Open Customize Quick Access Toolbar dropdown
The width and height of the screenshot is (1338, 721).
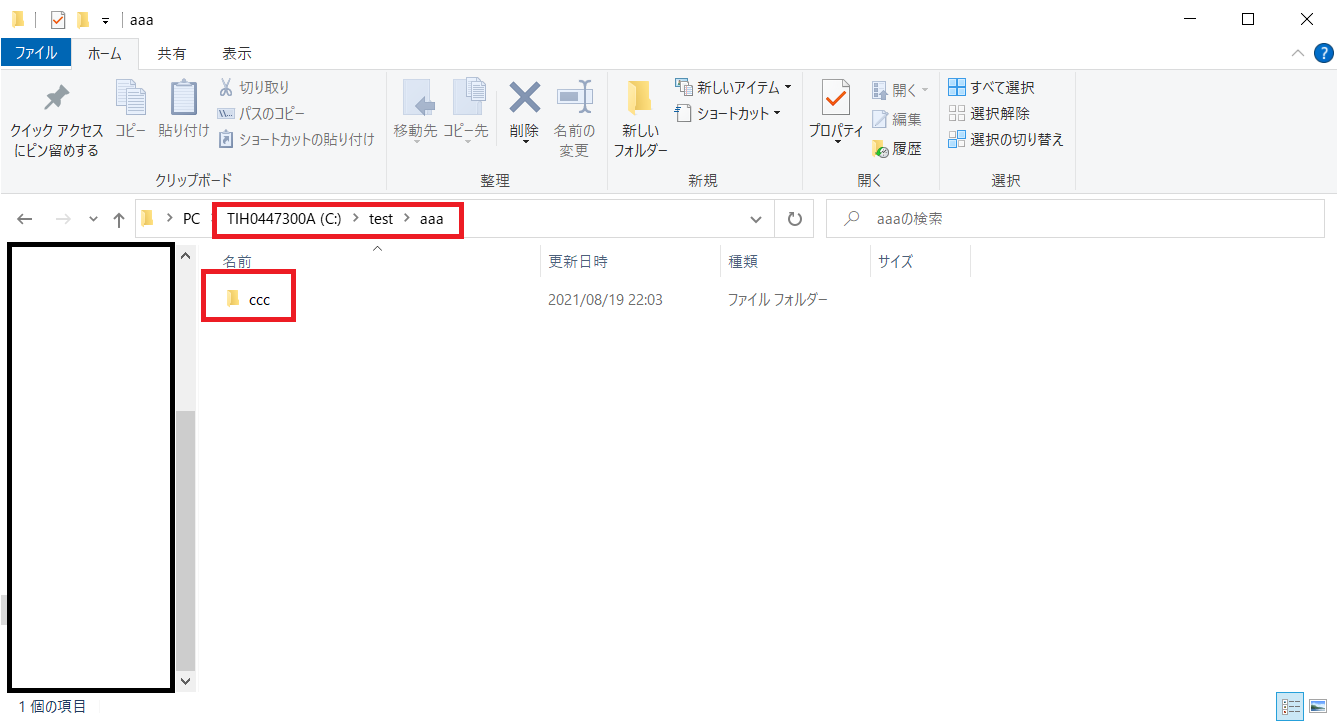(105, 20)
